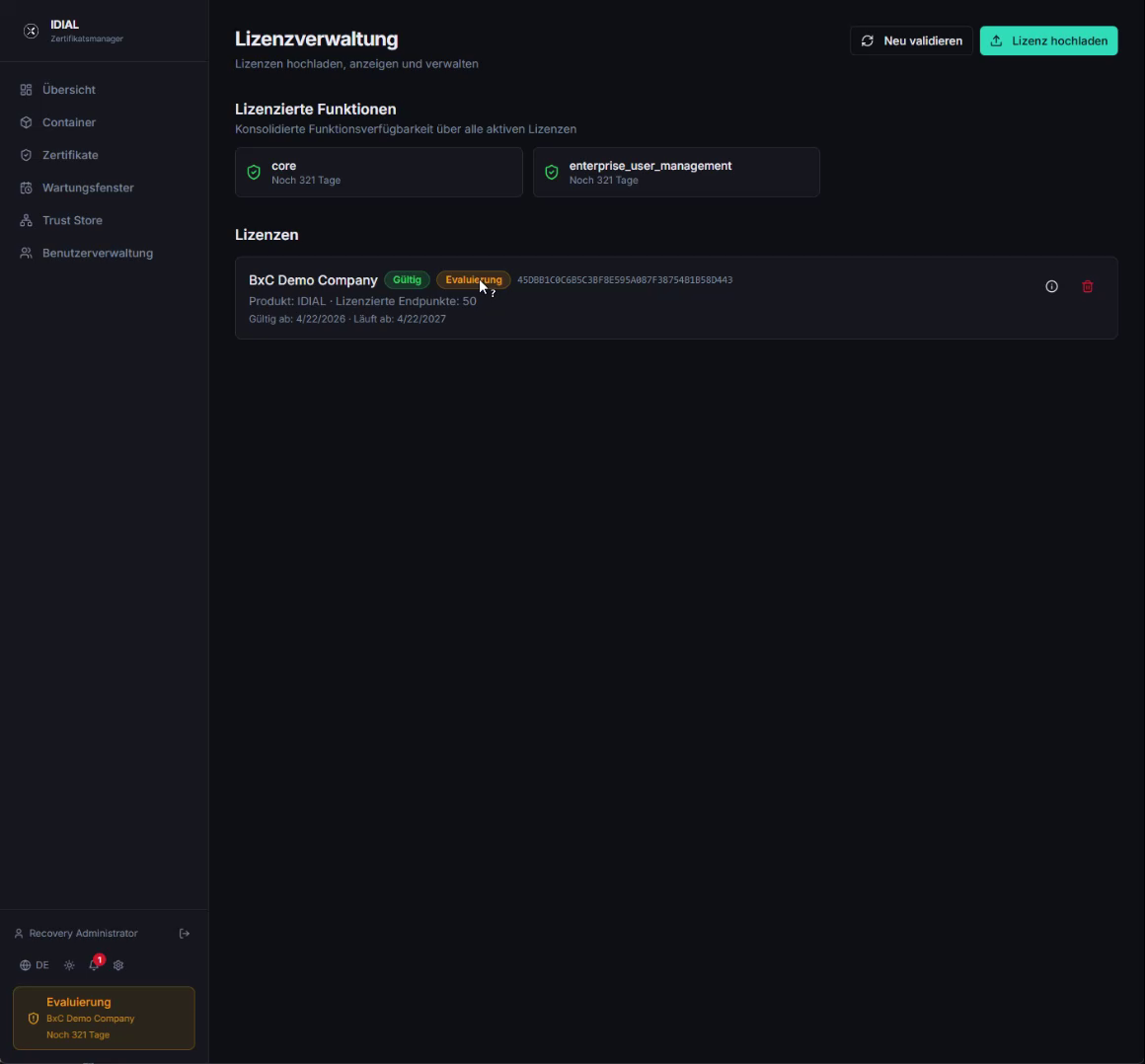This screenshot has width=1145, height=1064.
Task: Click the Benutzerverwaltung users icon
Action: click(27, 253)
